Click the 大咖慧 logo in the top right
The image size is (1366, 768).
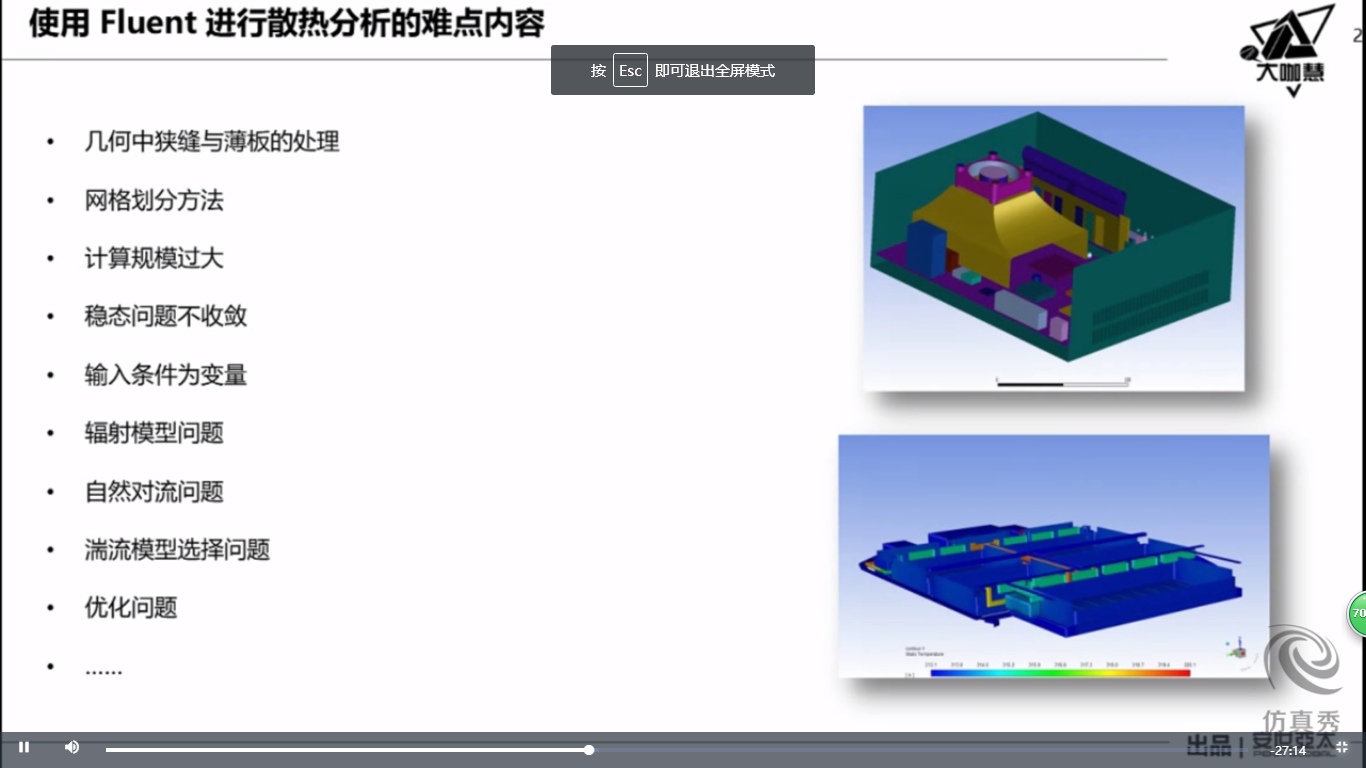point(1287,45)
